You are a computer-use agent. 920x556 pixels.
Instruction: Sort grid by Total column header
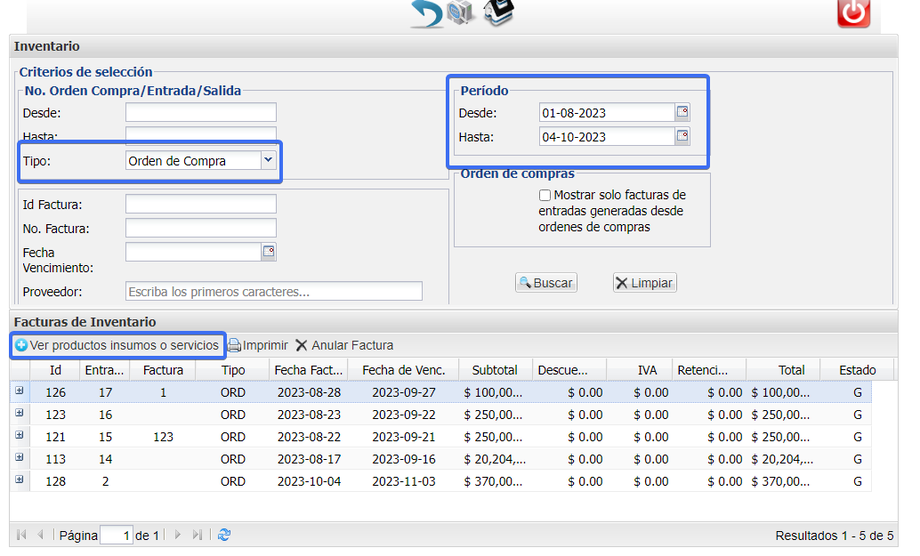click(790, 370)
